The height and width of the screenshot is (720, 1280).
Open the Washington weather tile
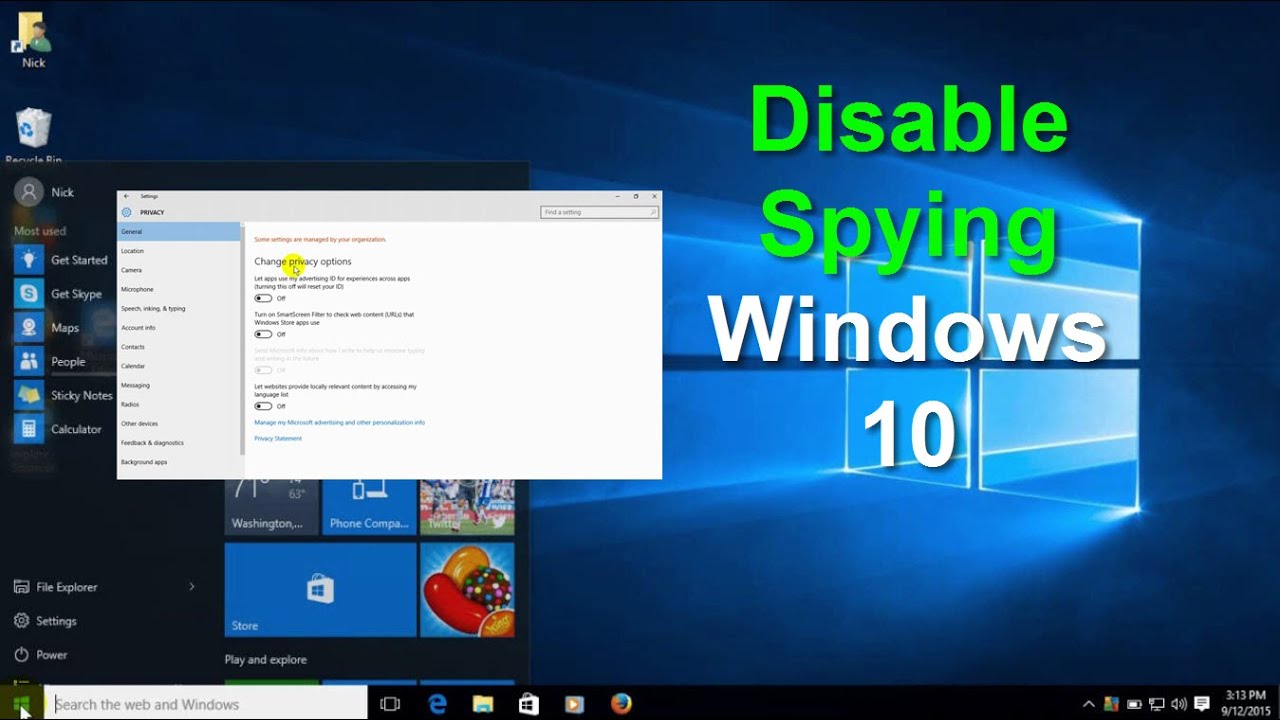(272, 507)
